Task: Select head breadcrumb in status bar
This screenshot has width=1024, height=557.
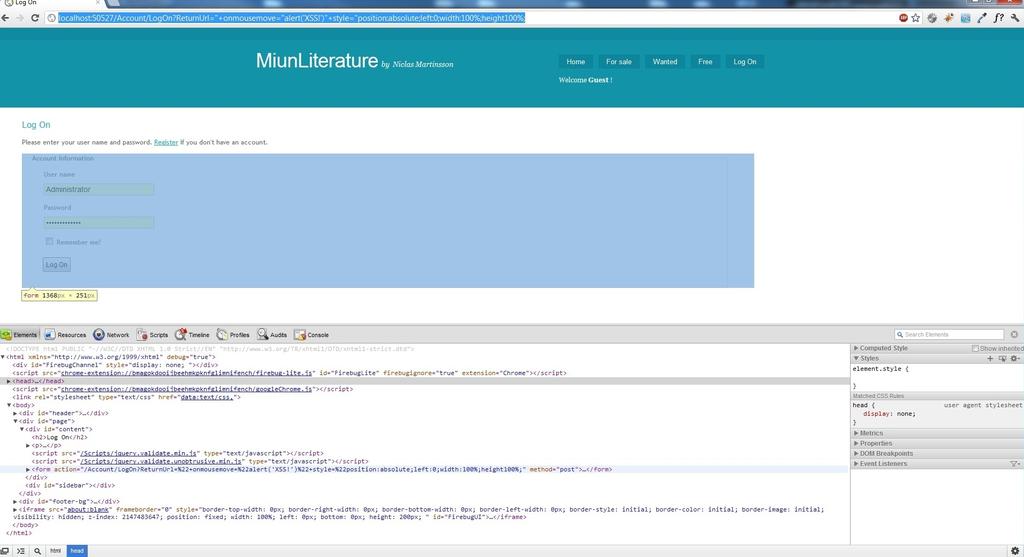Action: [x=77, y=551]
